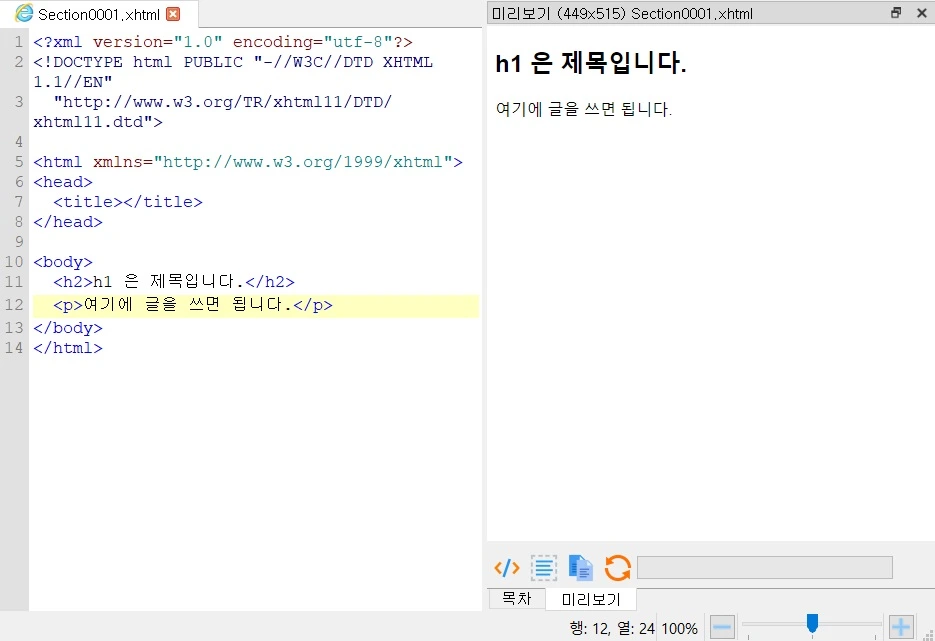
Task: Click the Copy selection icon in preview toolbar
Action: click(x=580, y=568)
